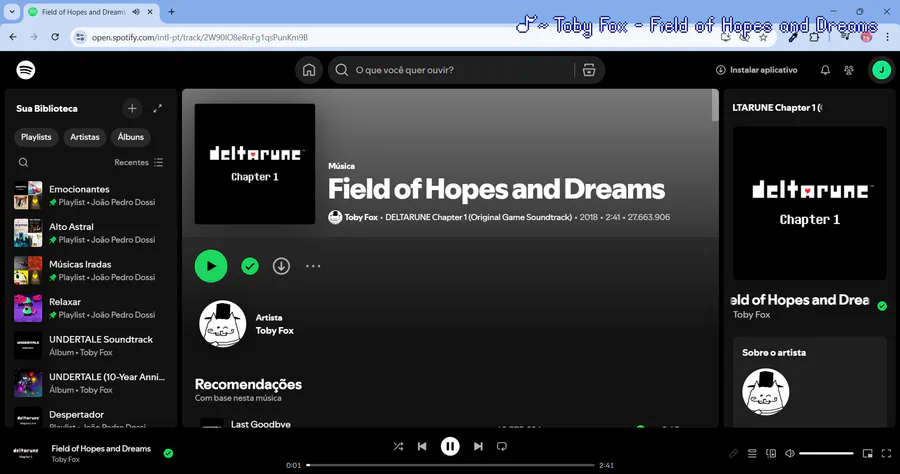Image resolution: width=900 pixels, height=474 pixels.
Task: View site information for open.spotify.com
Action: click(80, 37)
